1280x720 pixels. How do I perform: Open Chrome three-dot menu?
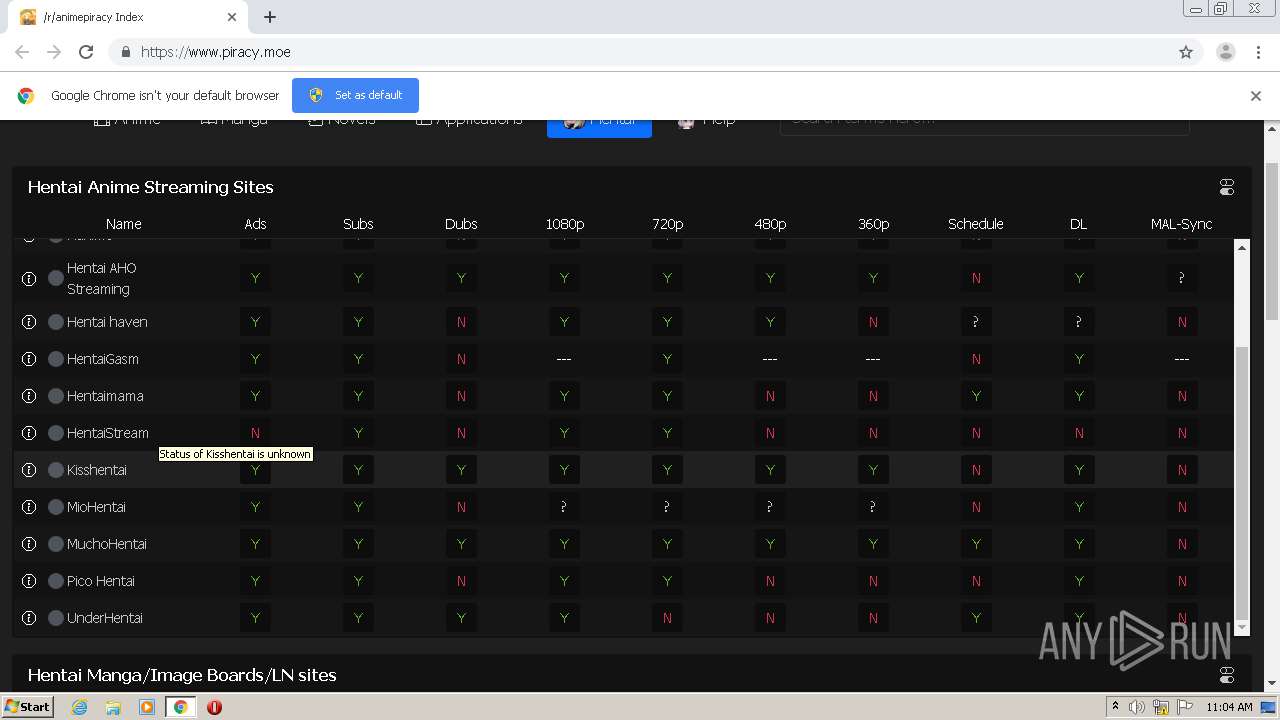(x=1257, y=52)
